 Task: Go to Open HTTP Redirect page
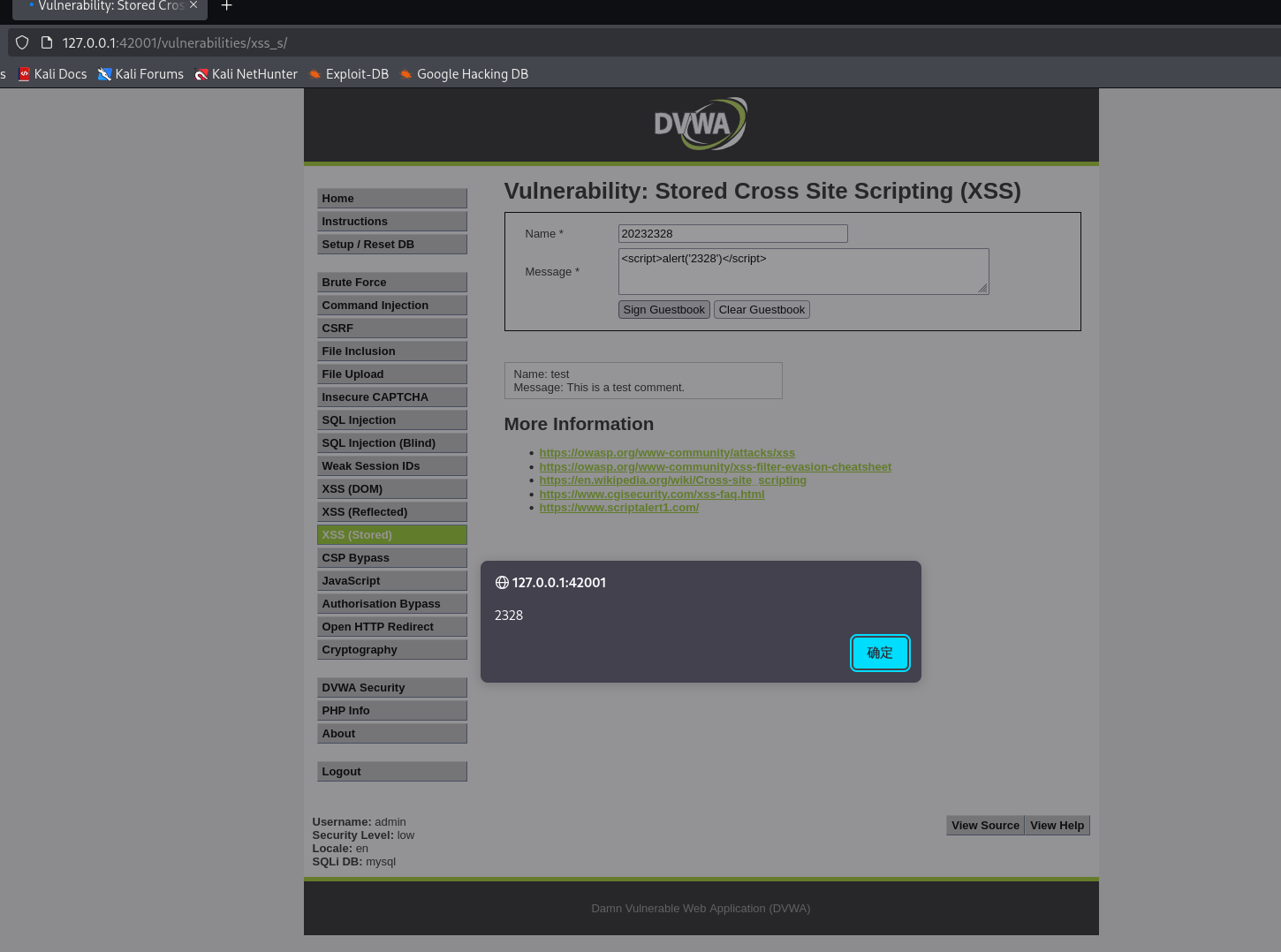click(391, 626)
